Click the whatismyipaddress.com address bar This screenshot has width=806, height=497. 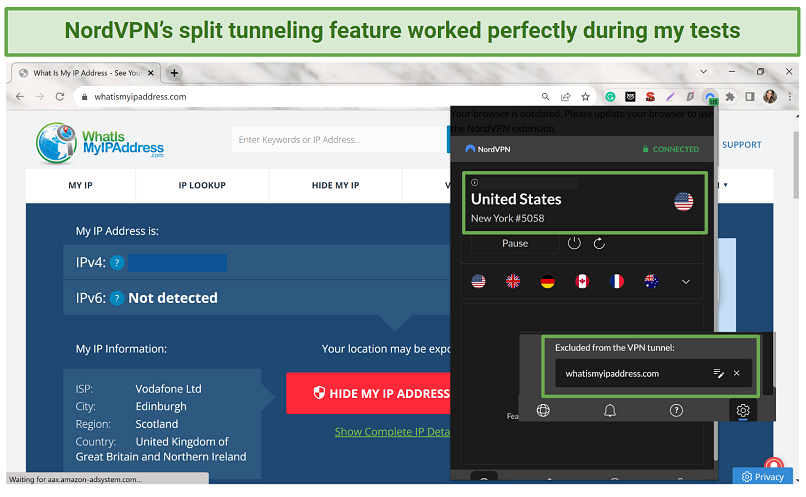(308, 97)
